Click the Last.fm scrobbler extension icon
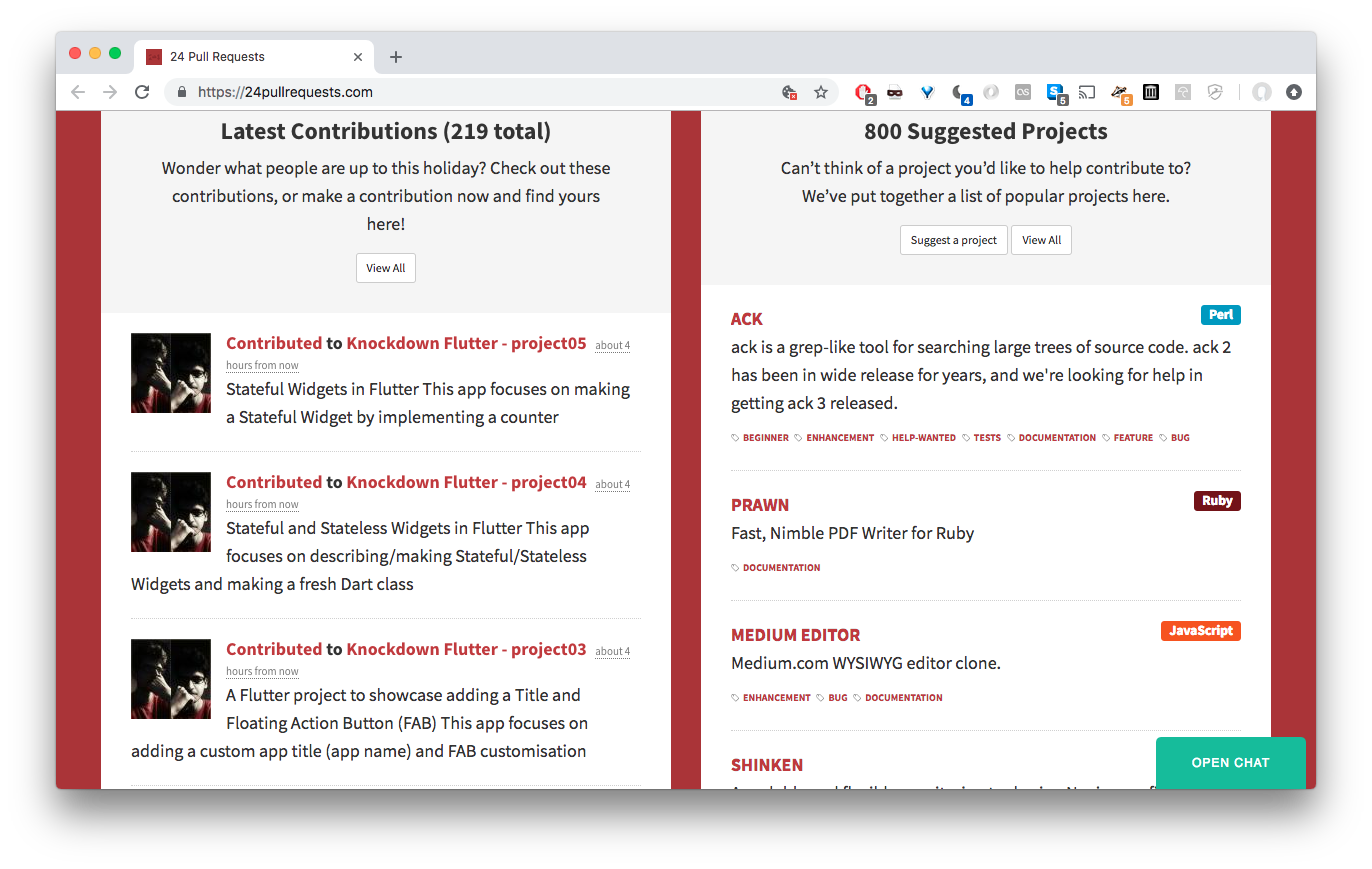This screenshot has width=1372, height=869. pyautogui.click(x=1023, y=92)
